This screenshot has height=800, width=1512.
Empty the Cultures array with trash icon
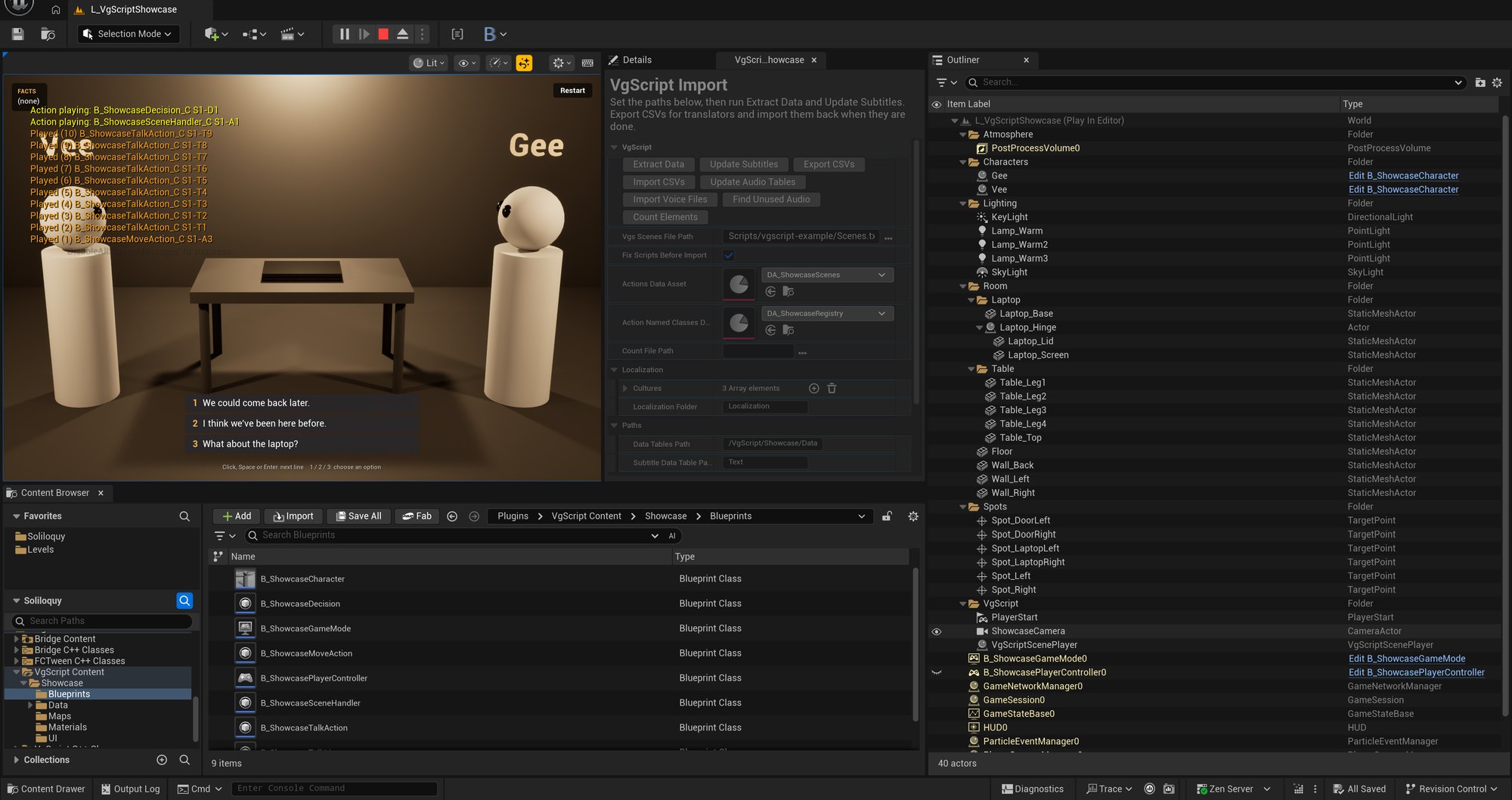pyautogui.click(x=832, y=389)
